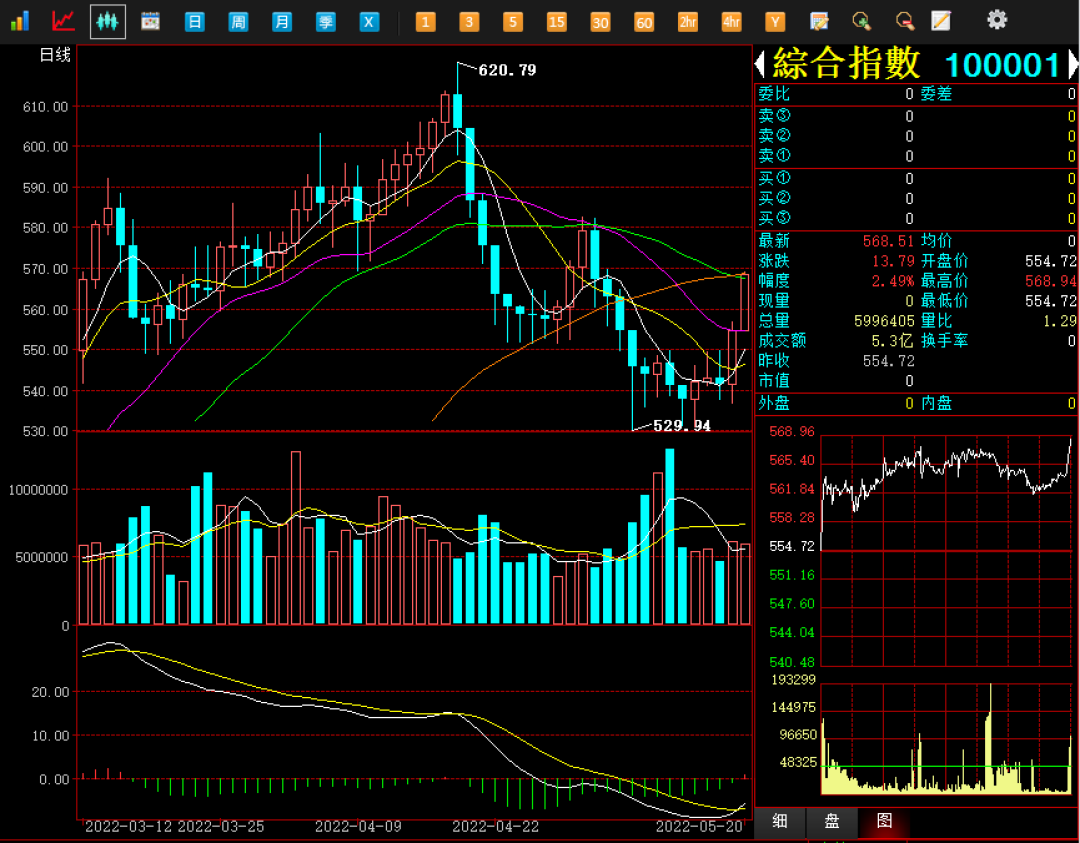This screenshot has height=843, width=1080.
Task: Switch to the 3-minute chart
Action: [469, 22]
